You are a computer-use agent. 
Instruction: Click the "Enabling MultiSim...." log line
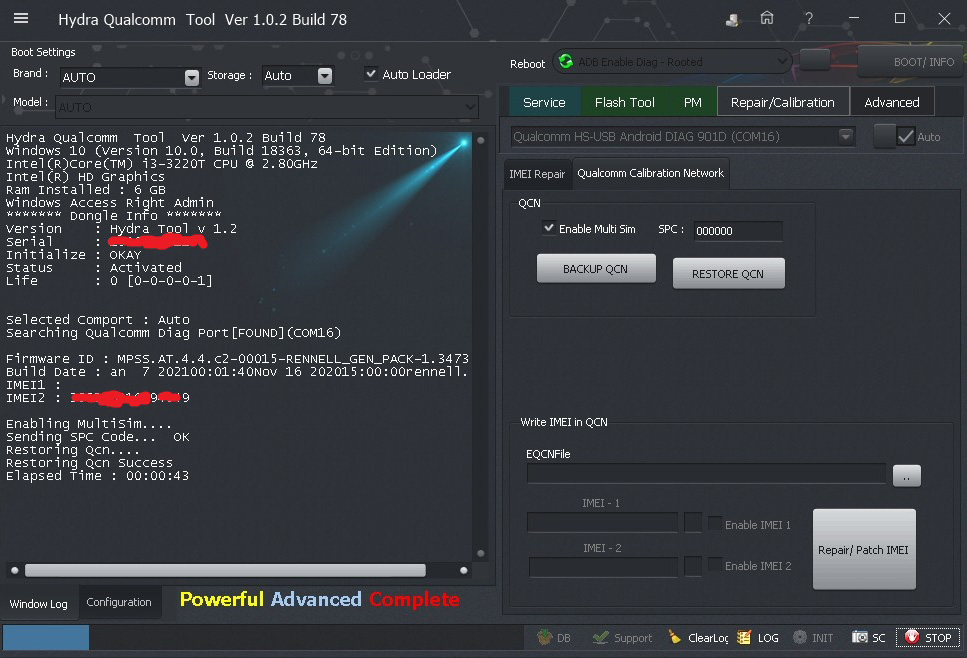point(89,424)
